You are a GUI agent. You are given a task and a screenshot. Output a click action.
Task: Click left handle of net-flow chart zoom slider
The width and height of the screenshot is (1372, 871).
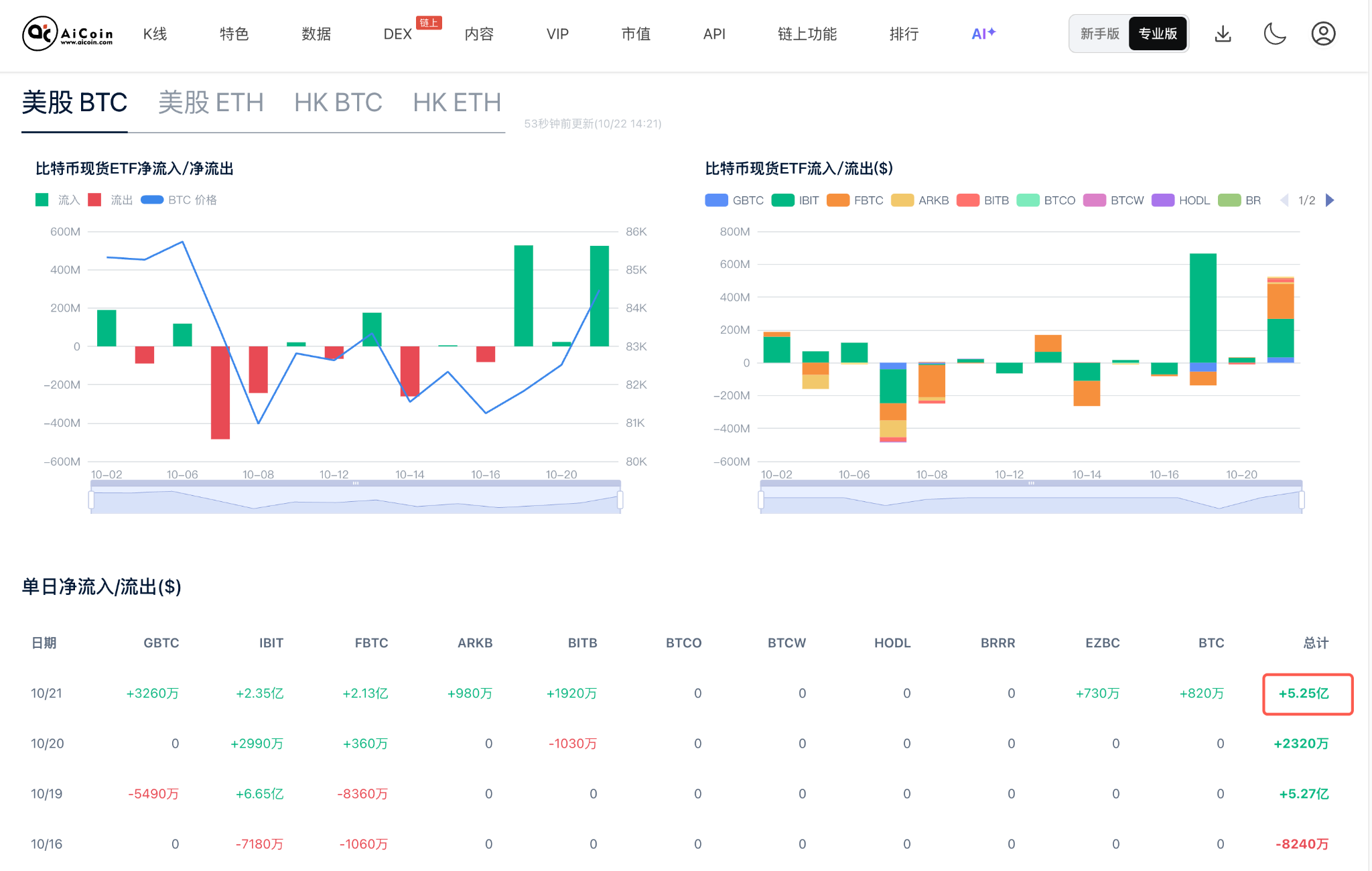91,500
